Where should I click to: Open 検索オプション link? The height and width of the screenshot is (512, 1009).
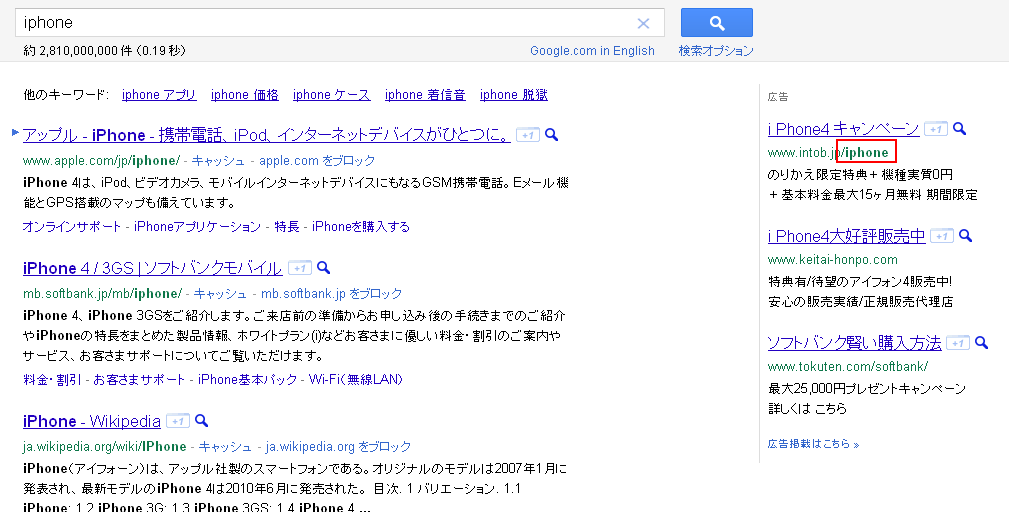[x=716, y=51]
